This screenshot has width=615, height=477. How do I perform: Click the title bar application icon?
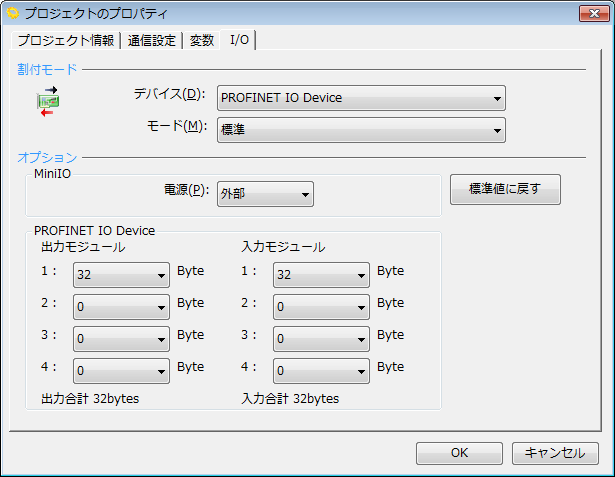[13, 13]
